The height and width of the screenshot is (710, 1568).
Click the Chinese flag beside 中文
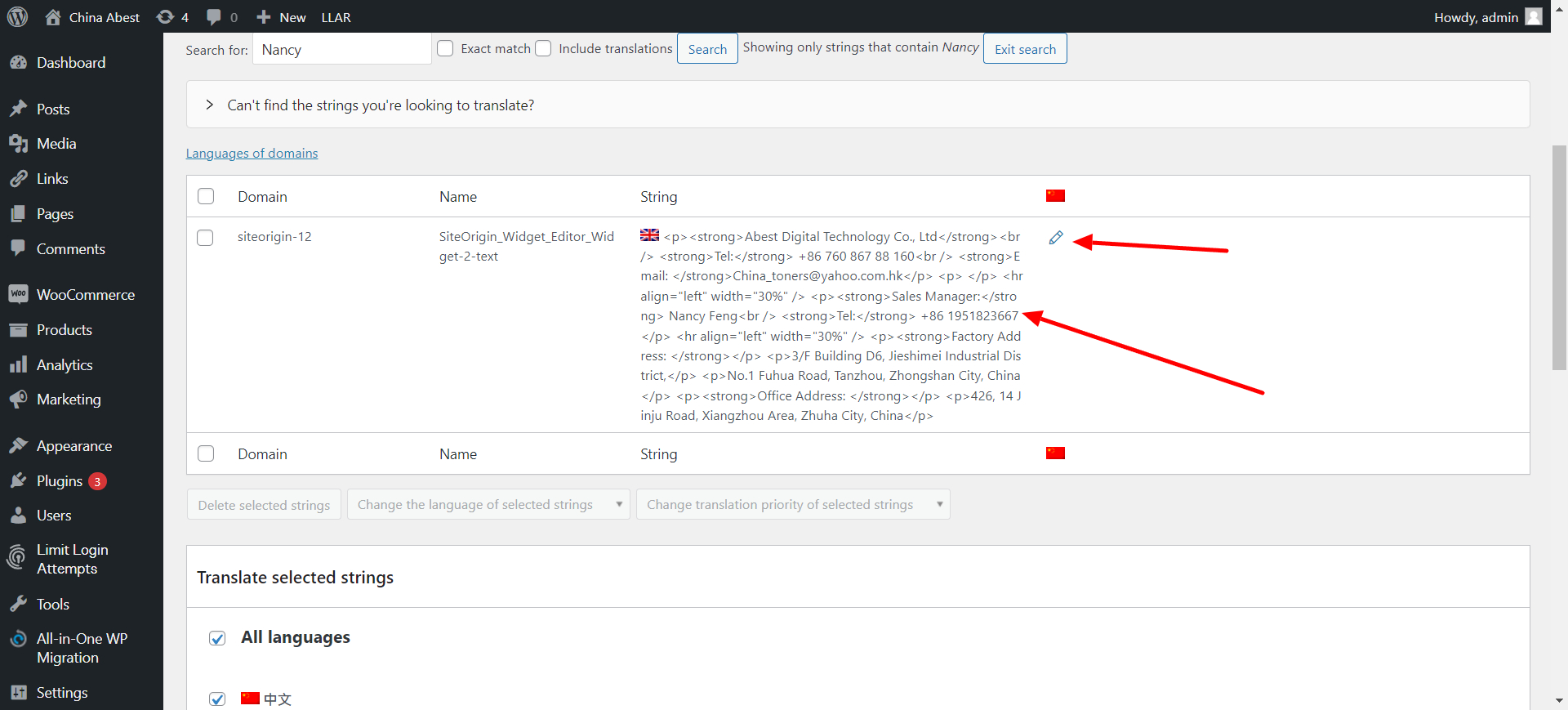[250, 698]
